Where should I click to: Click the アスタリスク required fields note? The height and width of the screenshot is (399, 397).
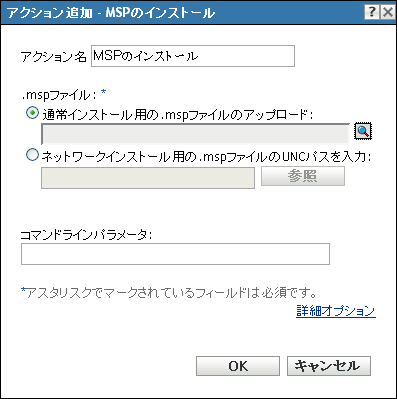pos(169,293)
